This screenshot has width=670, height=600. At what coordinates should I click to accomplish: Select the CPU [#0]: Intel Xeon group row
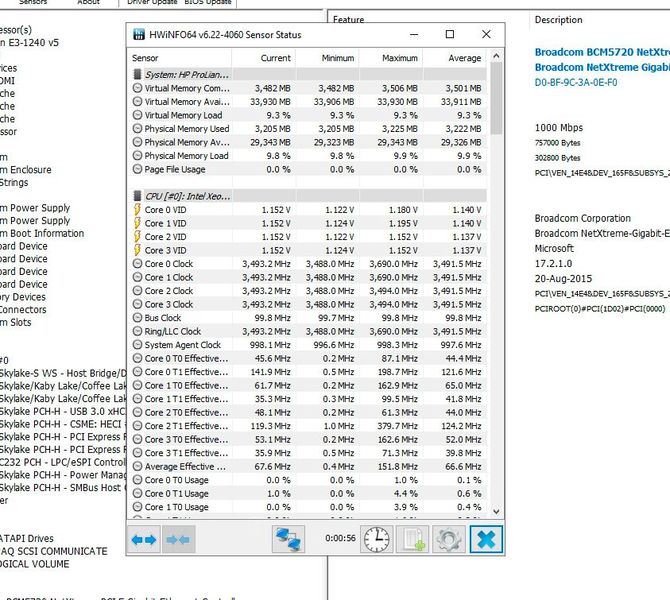[x=309, y=196]
